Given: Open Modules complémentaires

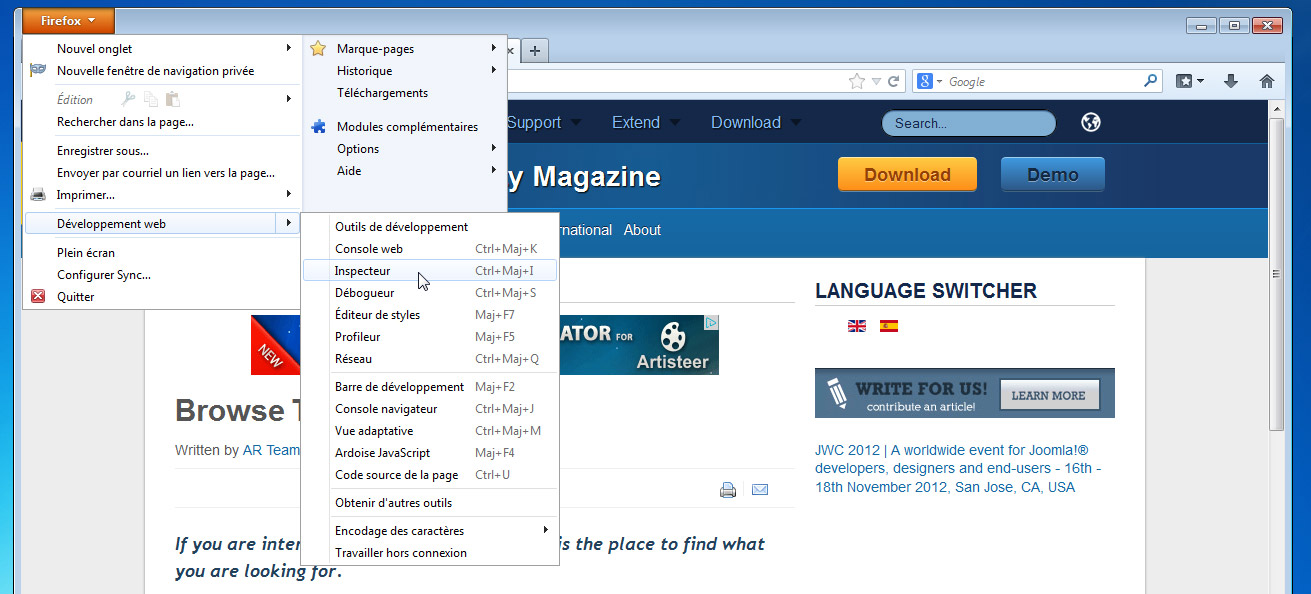Looking at the screenshot, I should pyautogui.click(x=407, y=127).
